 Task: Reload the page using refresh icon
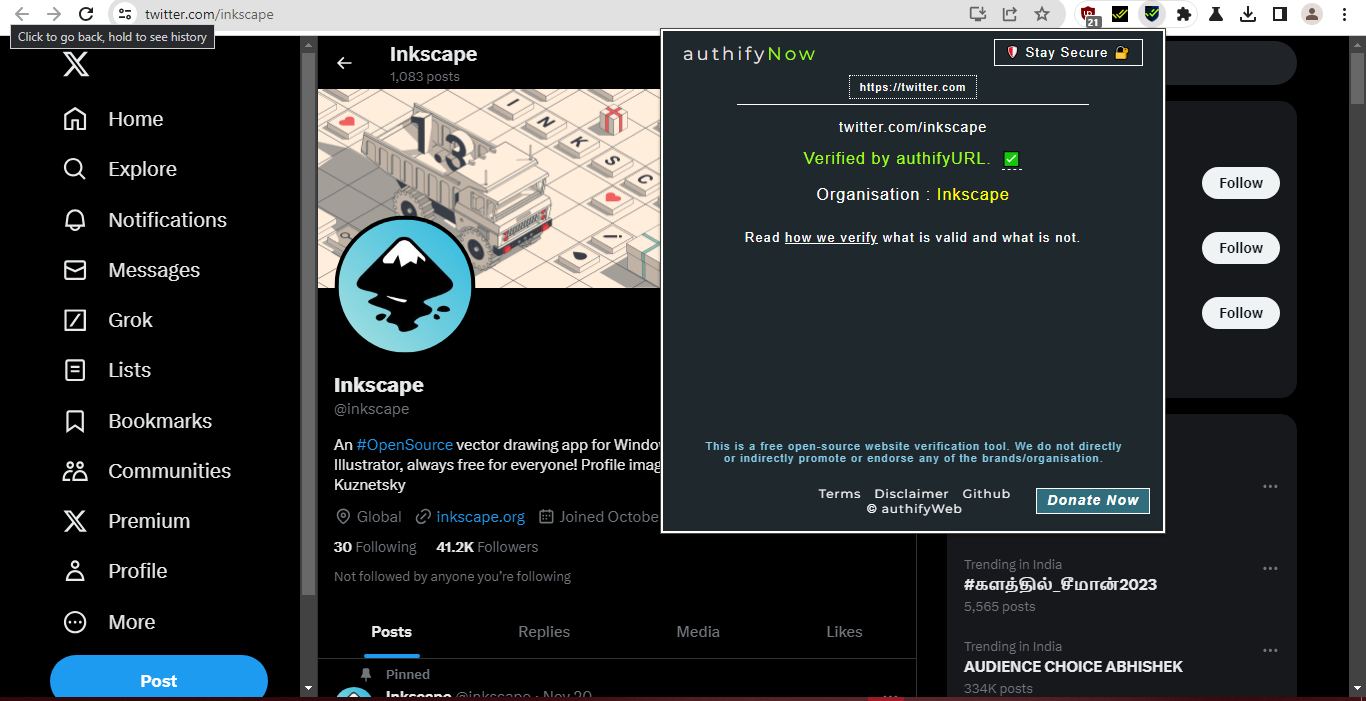point(86,14)
